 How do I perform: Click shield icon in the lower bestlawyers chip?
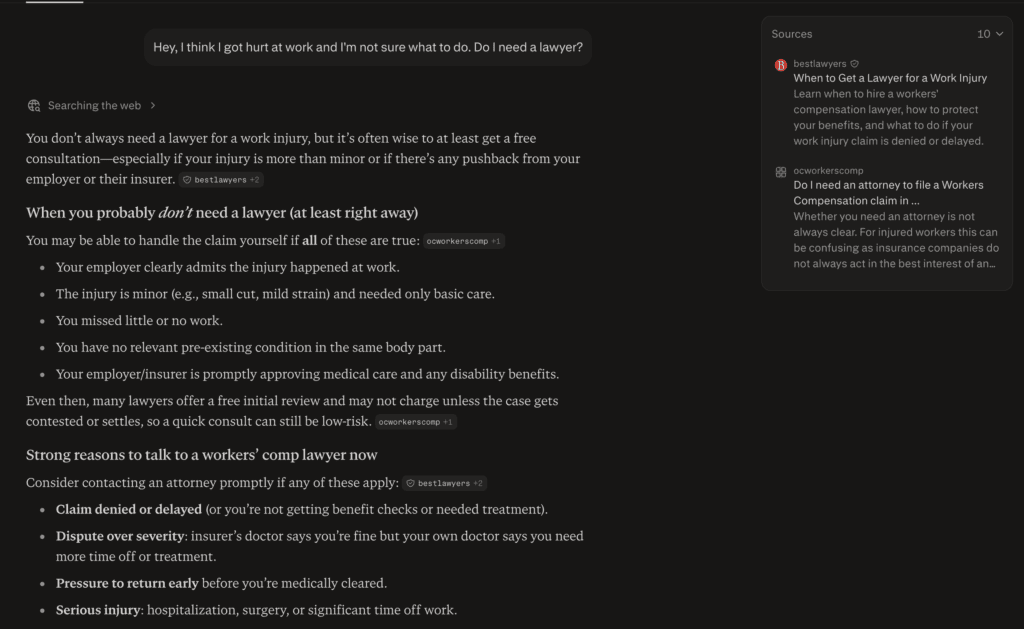(410, 483)
